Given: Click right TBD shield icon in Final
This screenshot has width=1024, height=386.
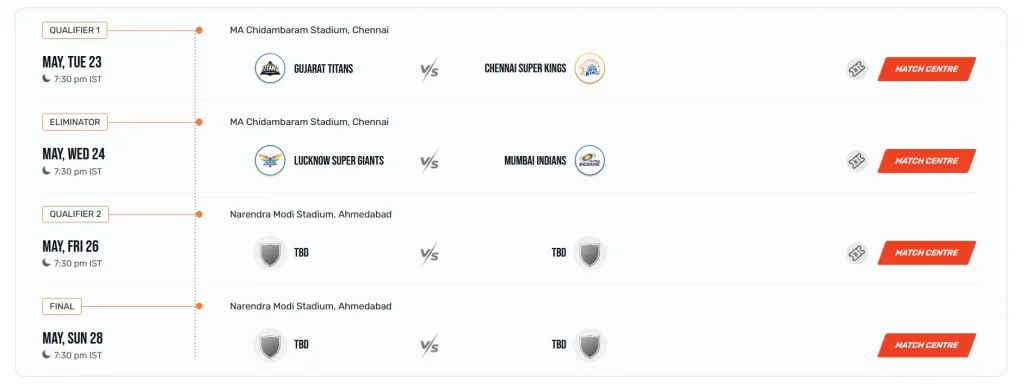Looking at the screenshot, I should 590,345.
